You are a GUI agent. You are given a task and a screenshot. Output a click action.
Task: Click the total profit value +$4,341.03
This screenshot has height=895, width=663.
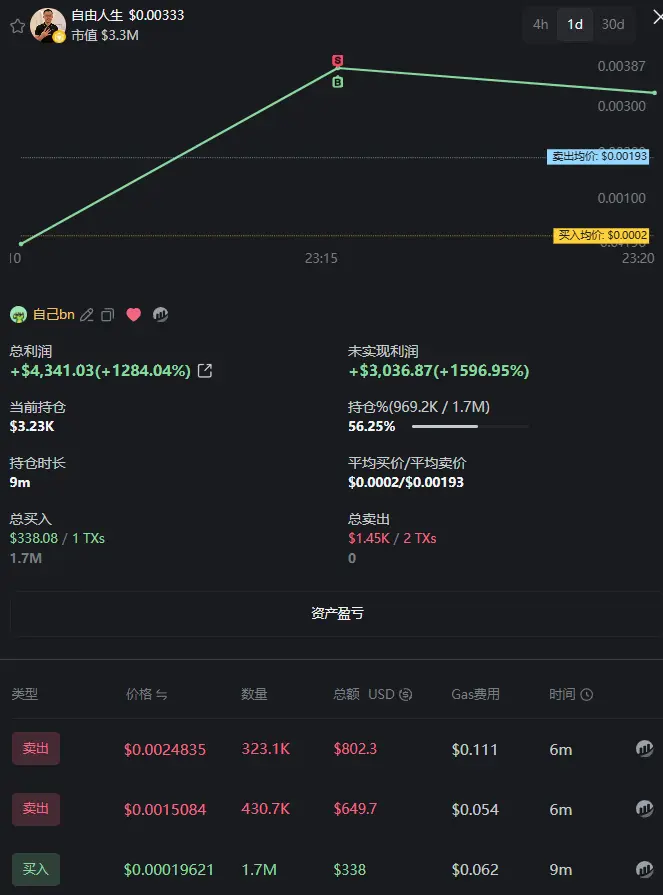pyautogui.click(x=100, y=371)
